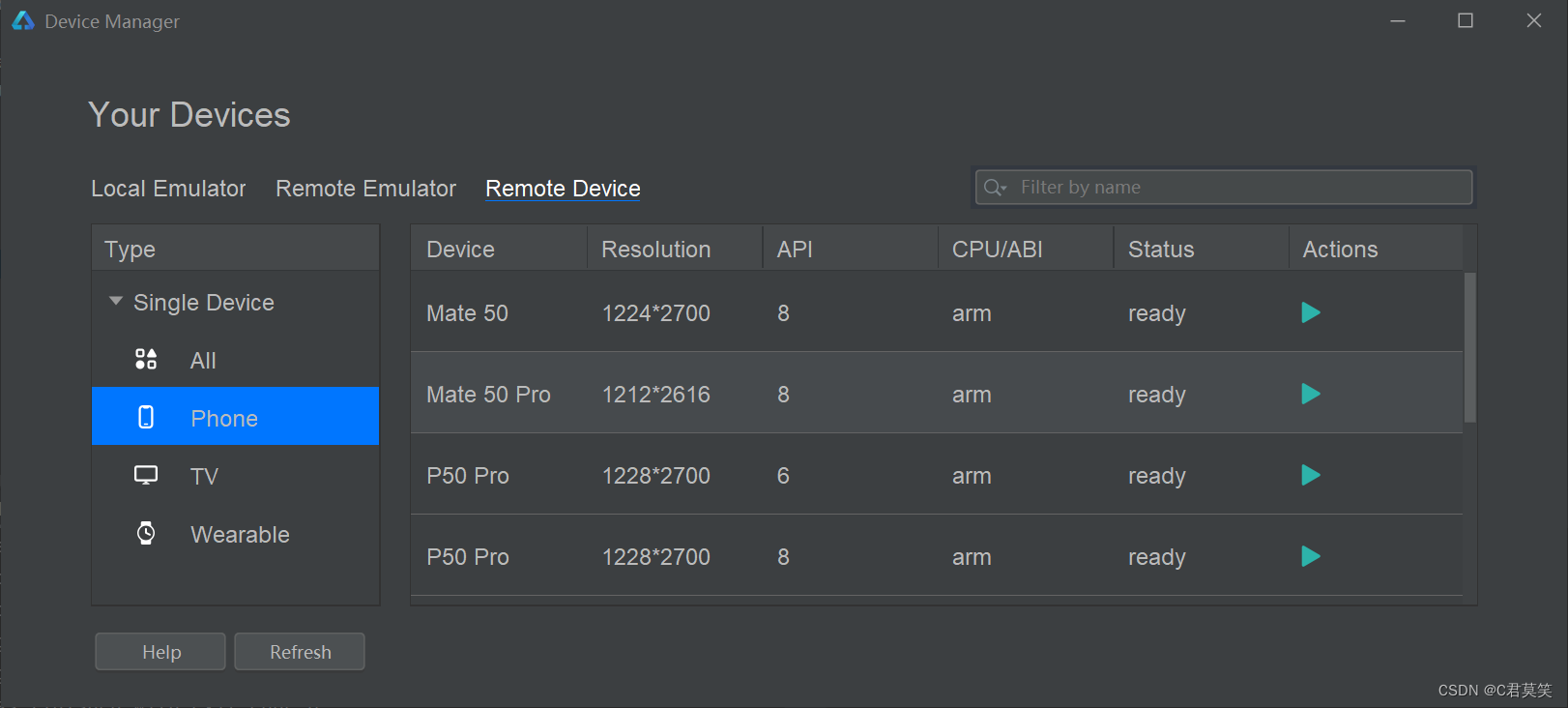Screen dimensions: 1568x708
Task: Click the CPU/ABI column header
Action: pyautogui.click(x=1026, y=249)
